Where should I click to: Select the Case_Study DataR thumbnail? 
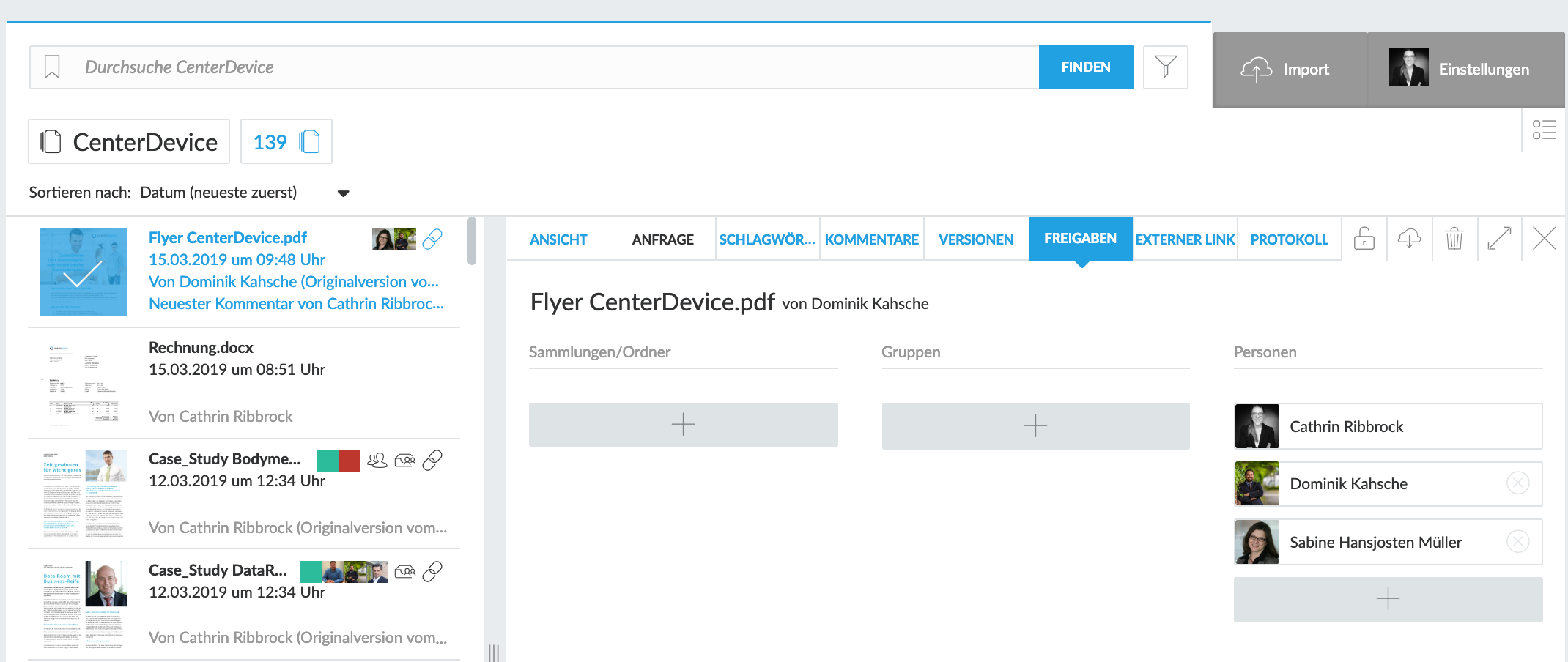84,605
